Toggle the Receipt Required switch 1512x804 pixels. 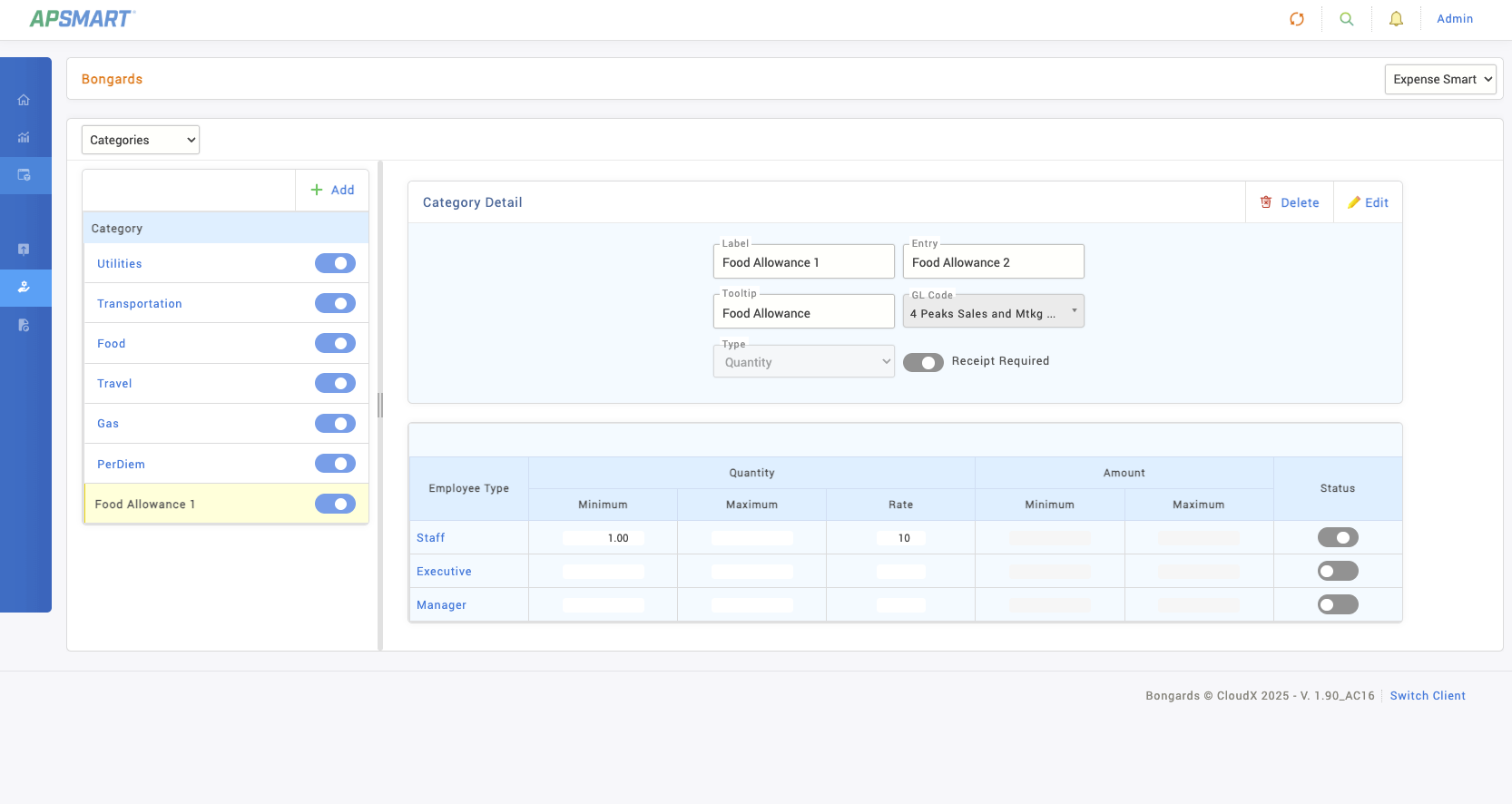pos(923,362)
